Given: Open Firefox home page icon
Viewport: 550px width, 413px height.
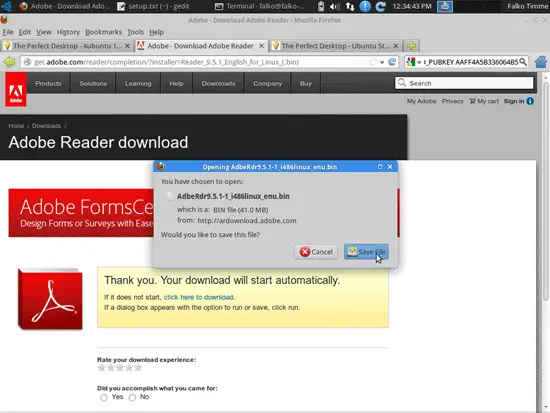Looking at the screenshot, I should click(x=541, y=62).
